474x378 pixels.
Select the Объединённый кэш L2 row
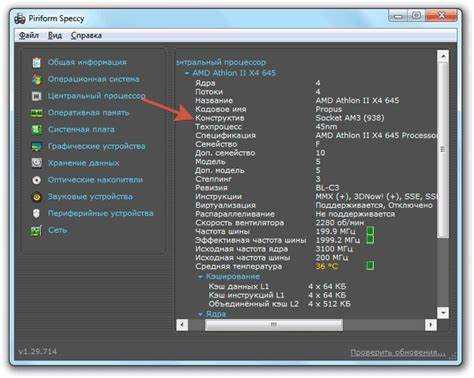tap(280, 304)
